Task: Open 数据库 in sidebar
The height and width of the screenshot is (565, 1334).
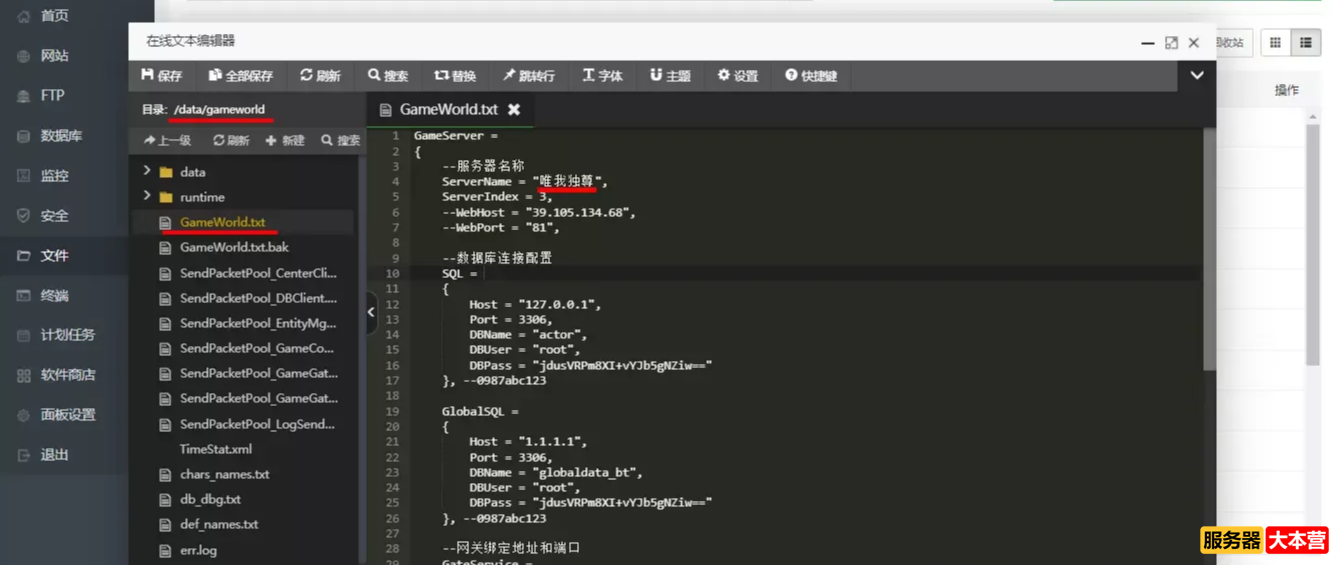Action: point(61,136)
